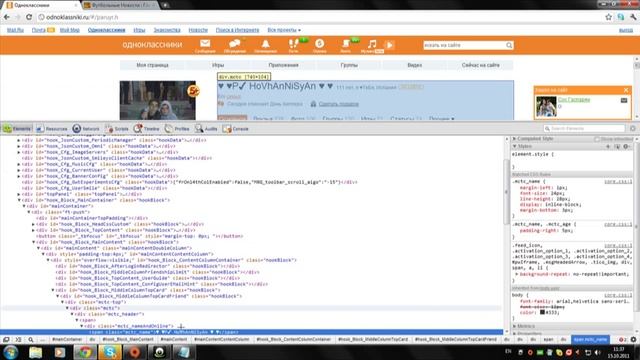Click the message icon in online friend popup
The height and width of the screenshot is (360, 640).
[624, 100]
